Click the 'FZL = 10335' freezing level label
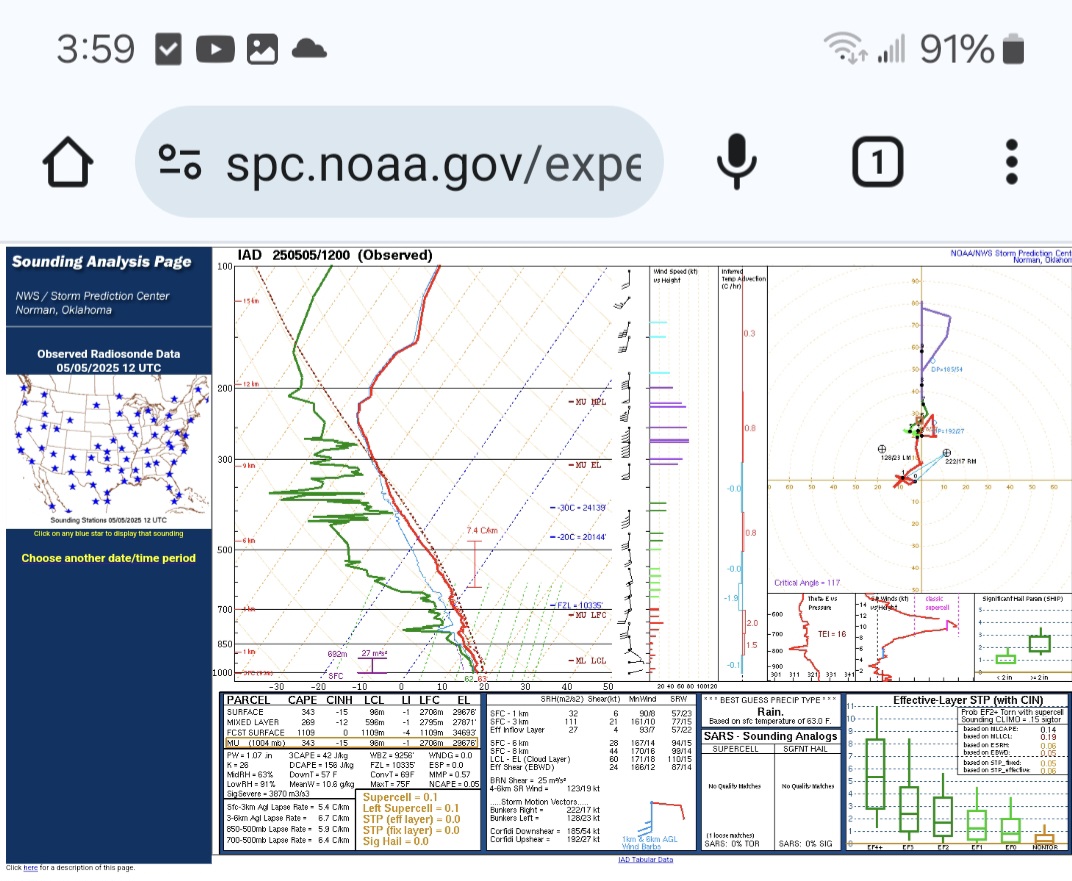The width and height of the screenshot is (1072, 881). pos(576,606)
